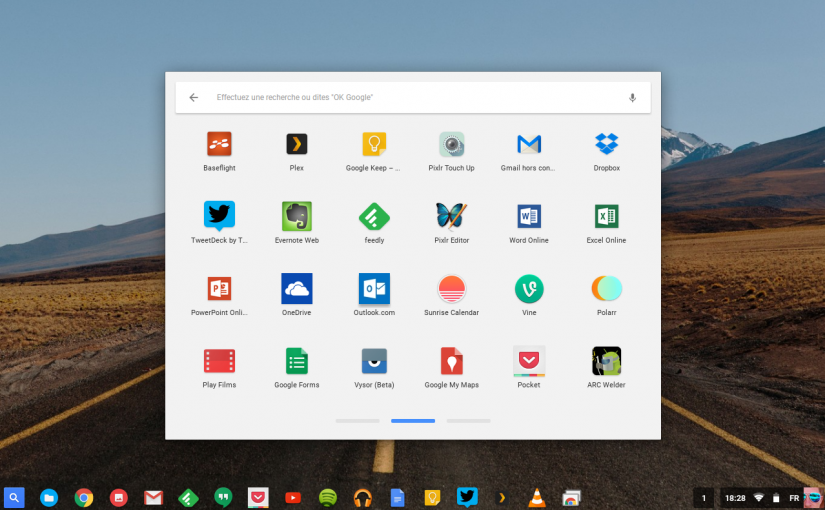This screenshot has height=510, width=825.
Task: Open Google Docs from the shelf
Action: (x=397, y=497)
